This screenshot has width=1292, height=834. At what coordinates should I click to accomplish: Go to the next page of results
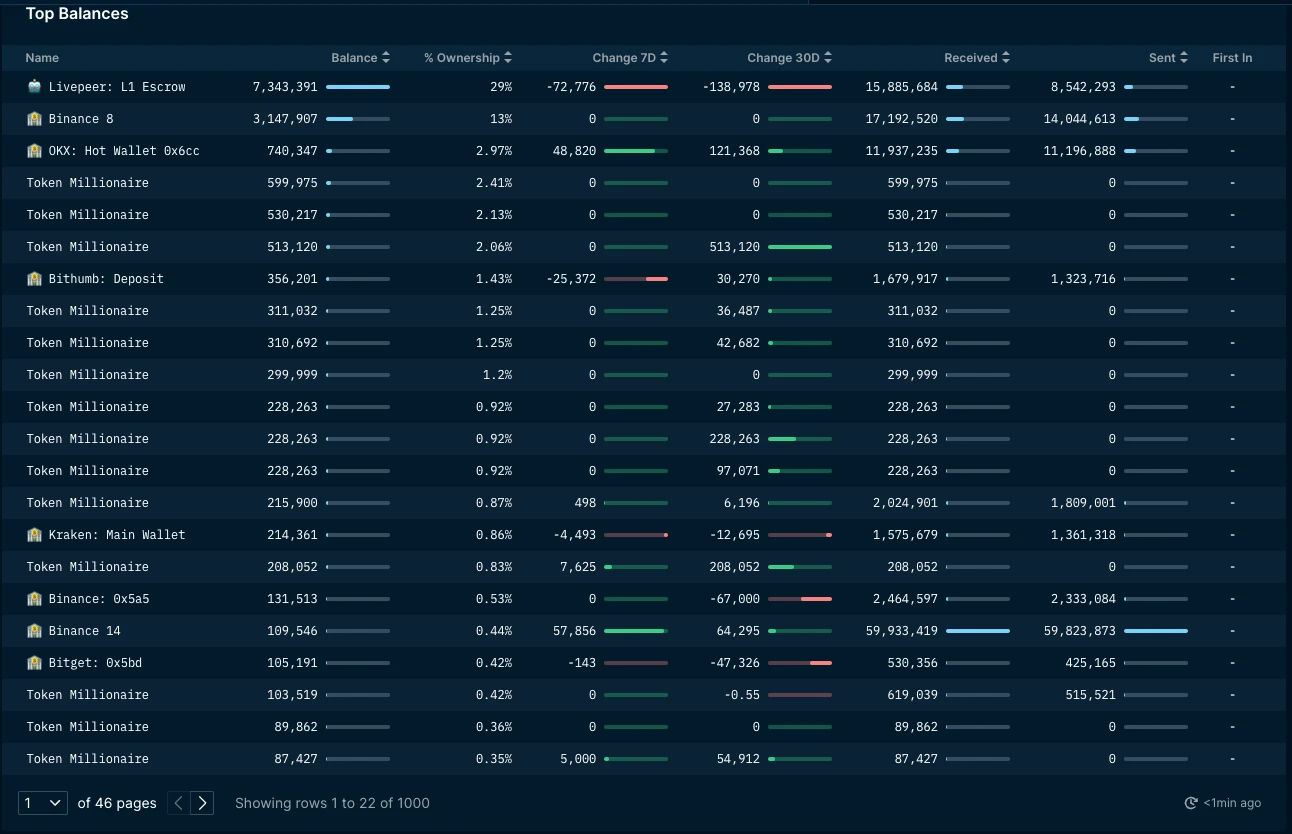click(x=203, y=803)
